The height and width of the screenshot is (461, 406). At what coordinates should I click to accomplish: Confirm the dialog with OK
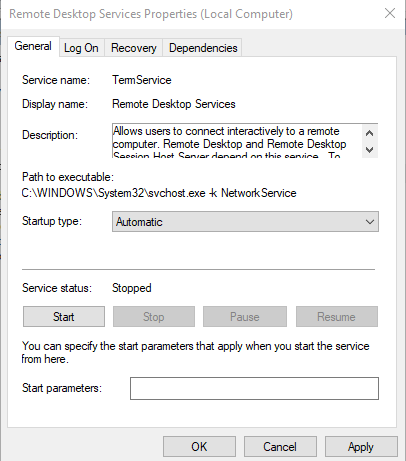click(x=199, y=447)
